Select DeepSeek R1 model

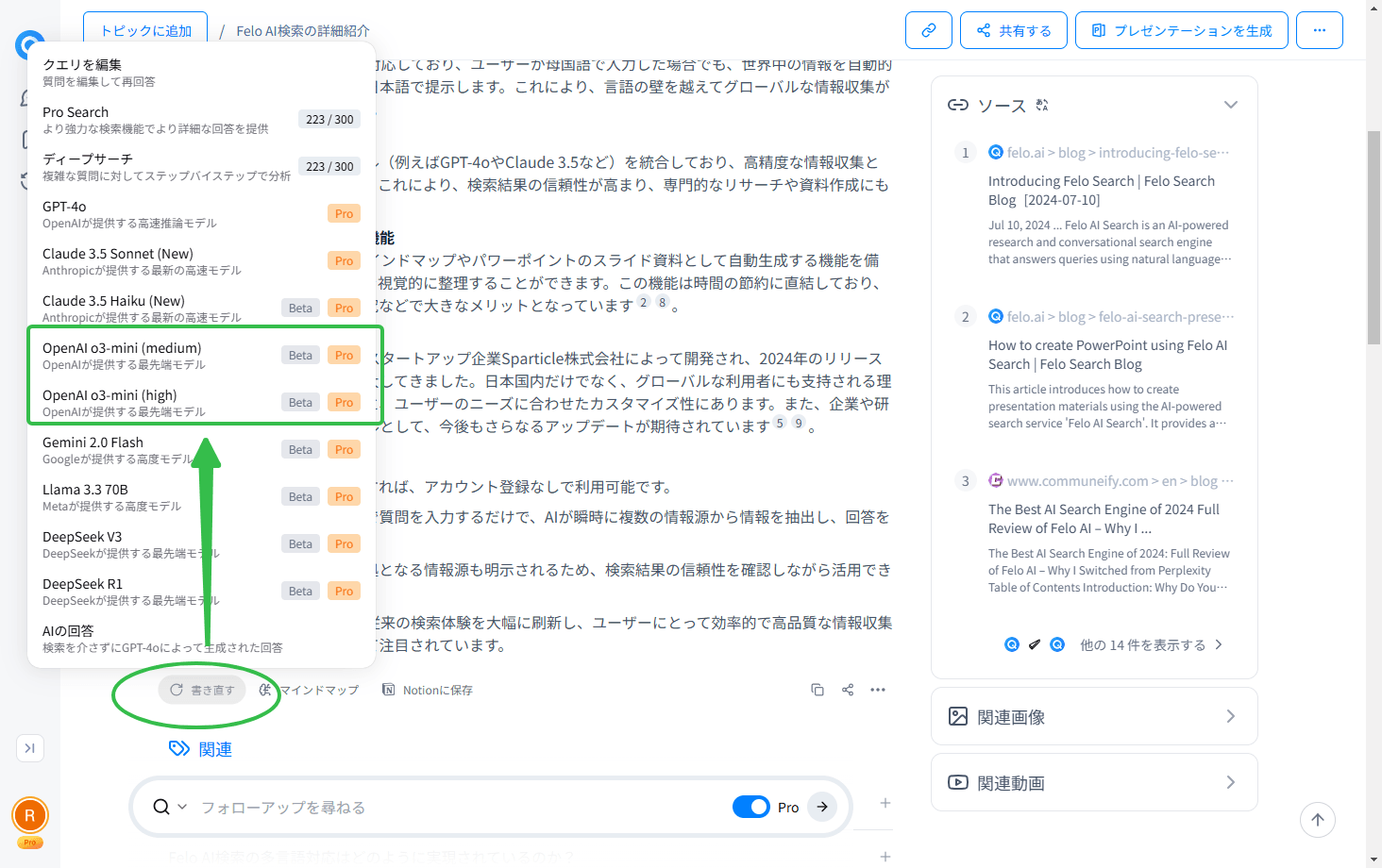[201, 592]
